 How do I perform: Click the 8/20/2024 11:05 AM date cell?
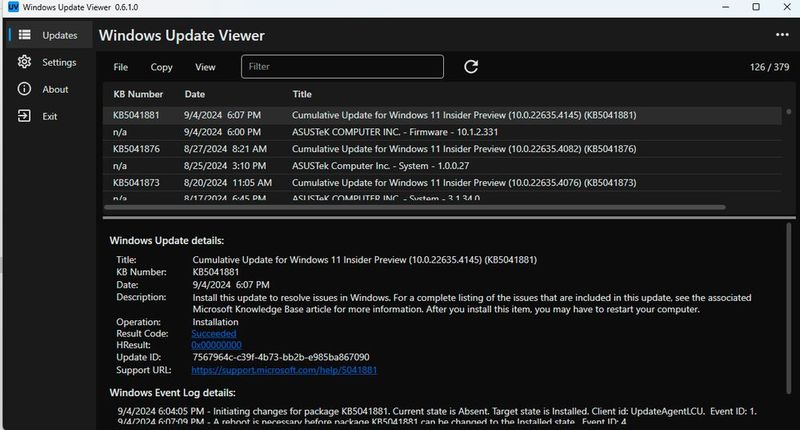pos(228,182)
